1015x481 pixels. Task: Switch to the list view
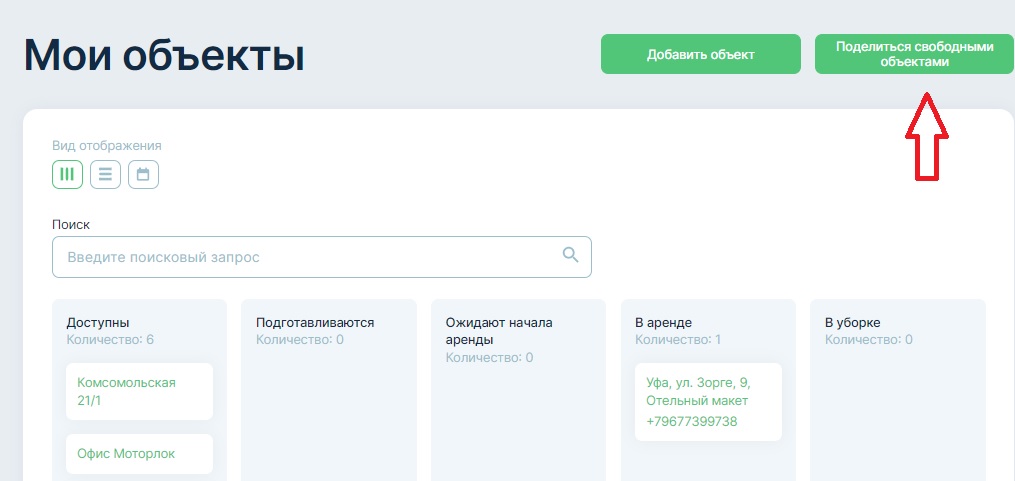(x=105, y=174)
